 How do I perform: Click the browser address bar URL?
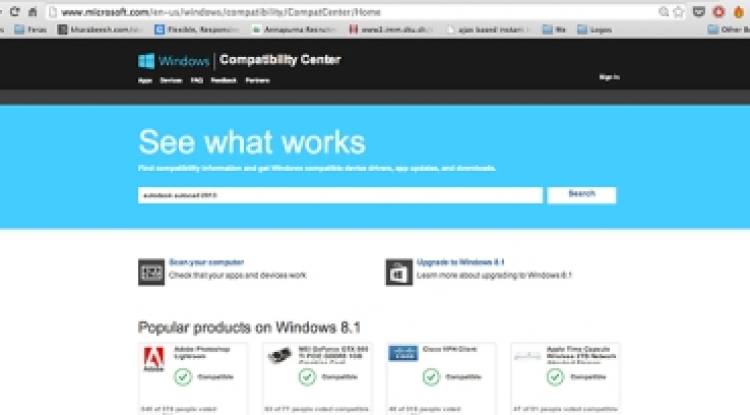point(221,12)
